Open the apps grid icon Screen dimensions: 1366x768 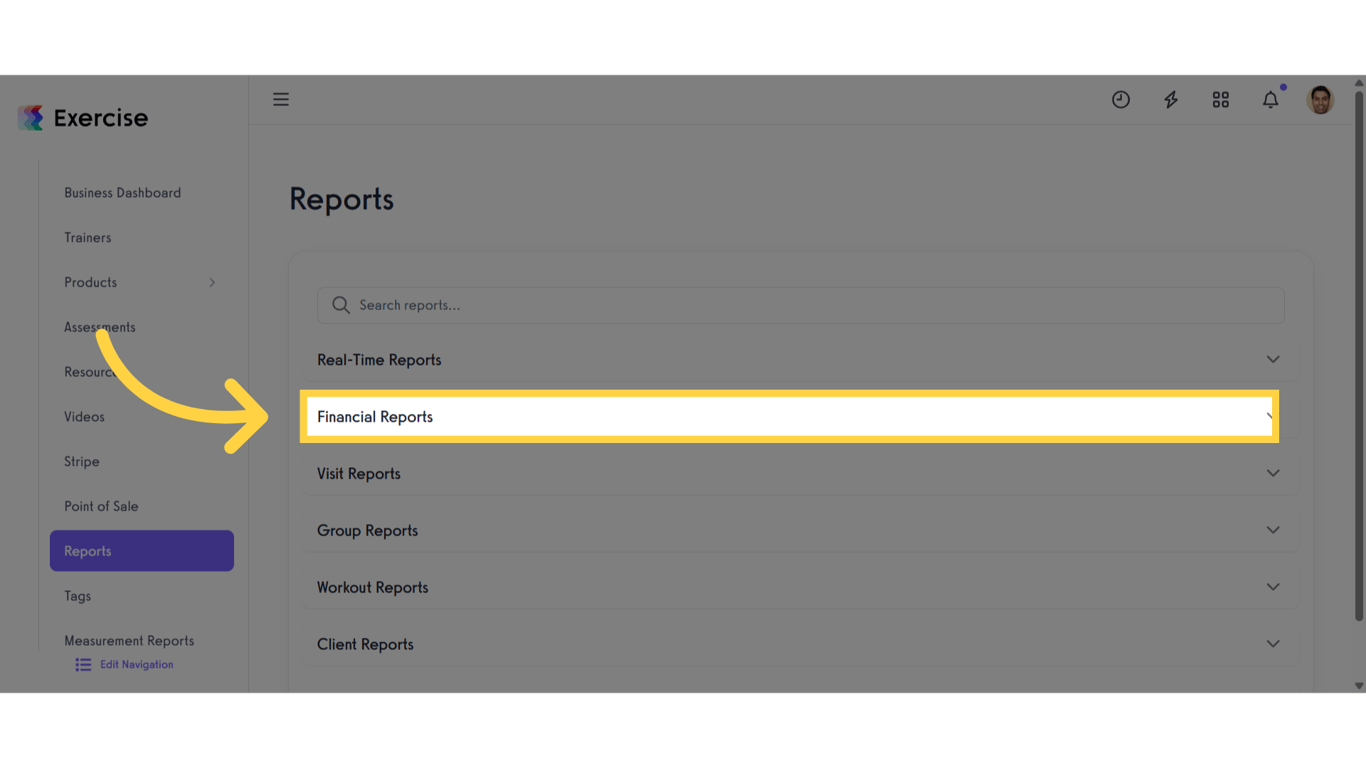coord(1220,99)
